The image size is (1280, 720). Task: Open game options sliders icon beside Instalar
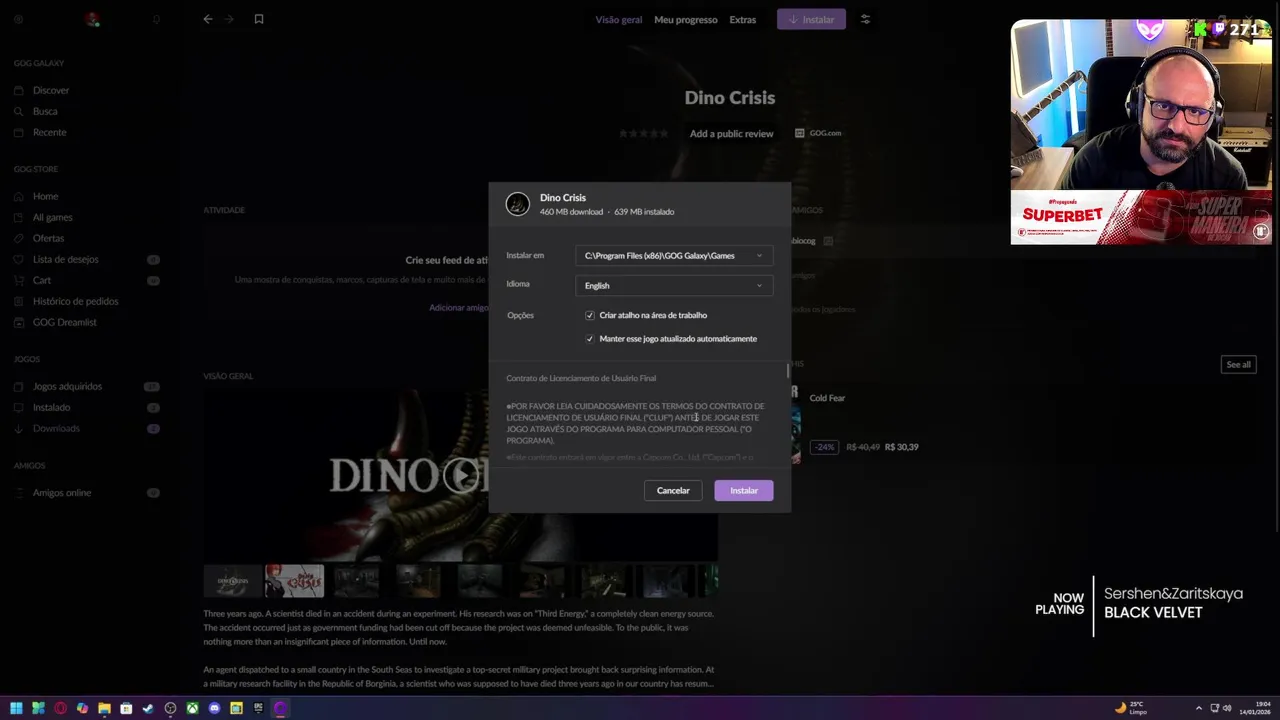tap(866, 19)
